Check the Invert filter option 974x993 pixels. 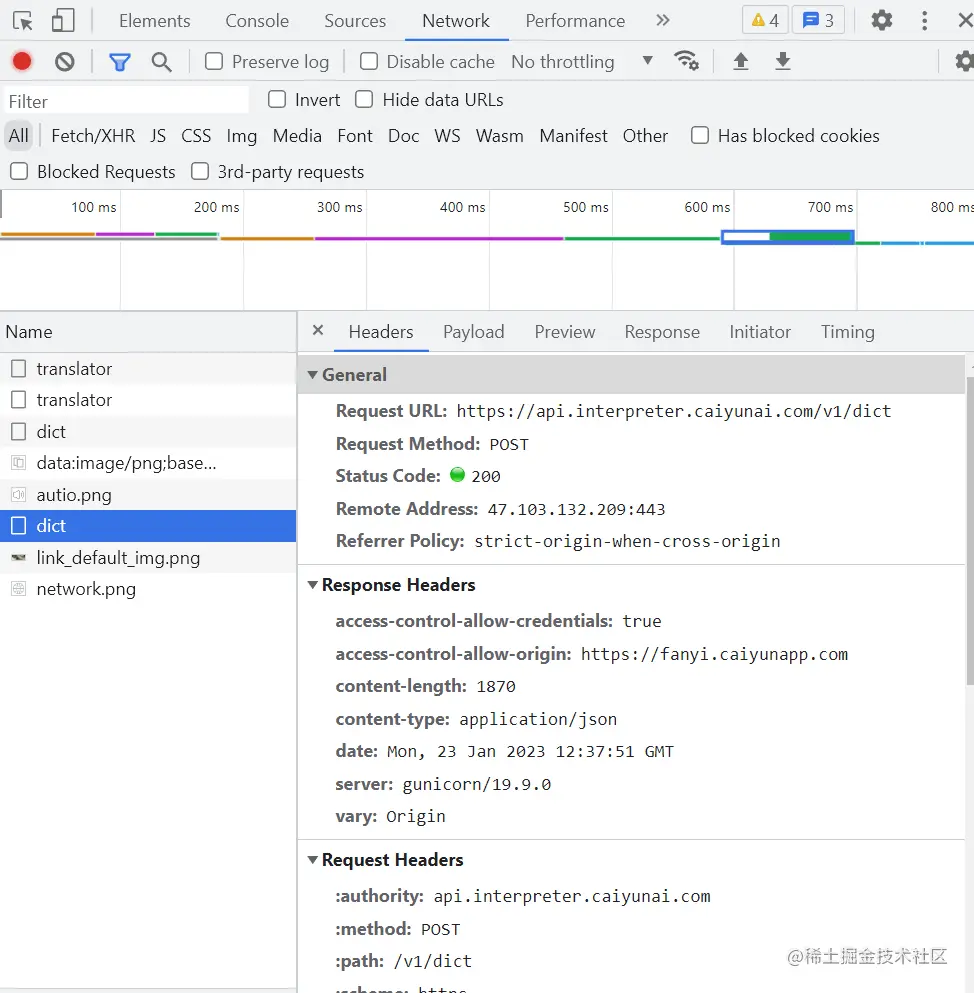click(277, 99)
